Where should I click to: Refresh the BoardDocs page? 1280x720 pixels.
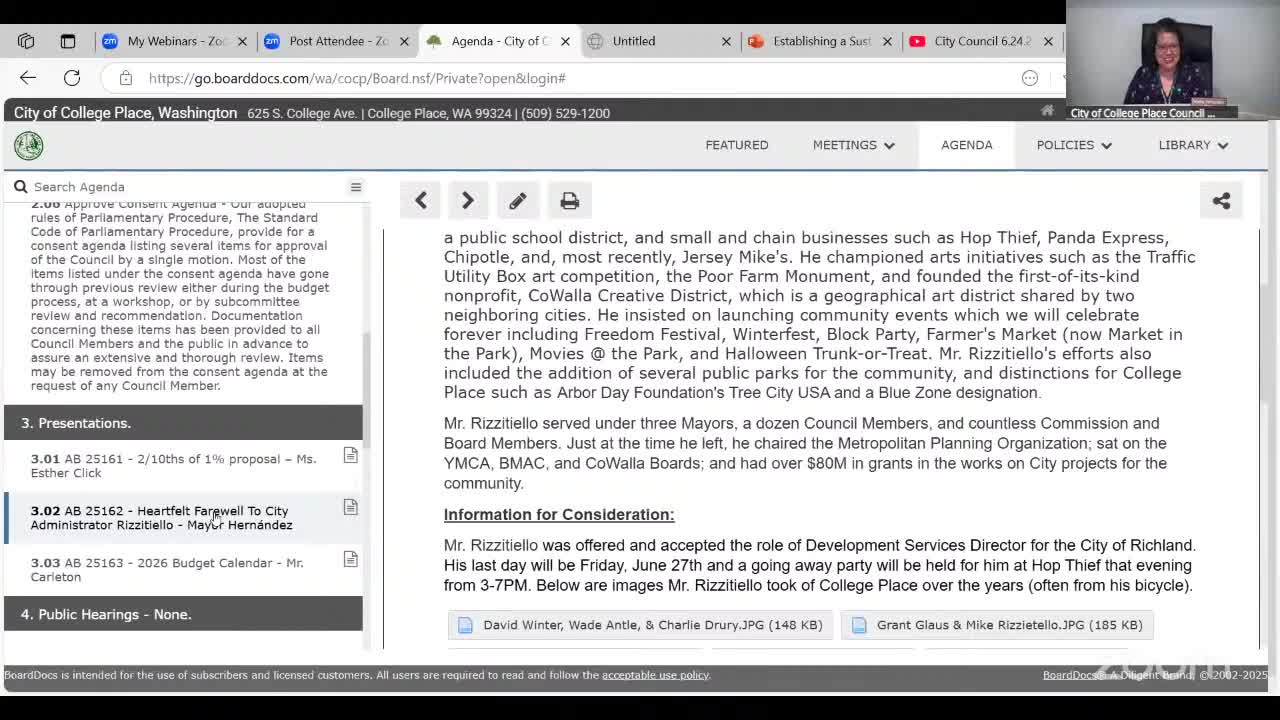pos(72,78)
